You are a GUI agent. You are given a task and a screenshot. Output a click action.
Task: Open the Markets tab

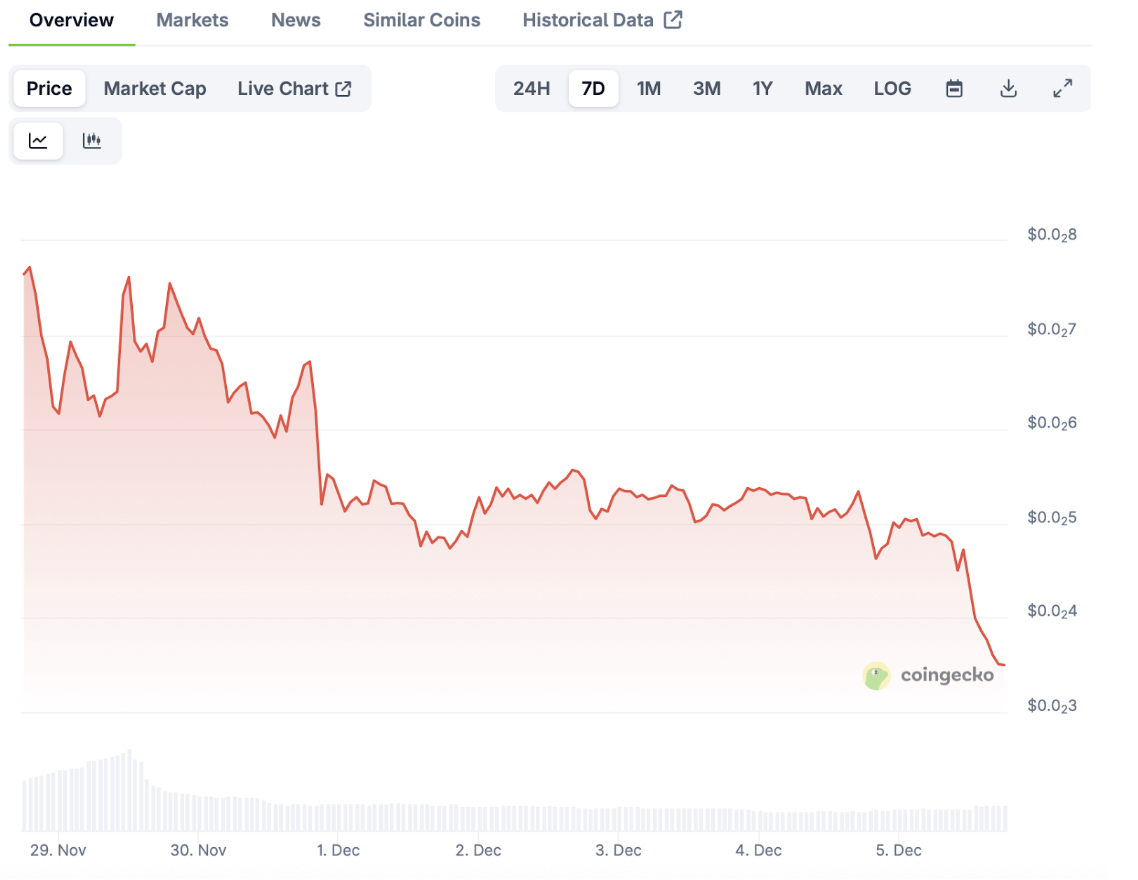192,20
